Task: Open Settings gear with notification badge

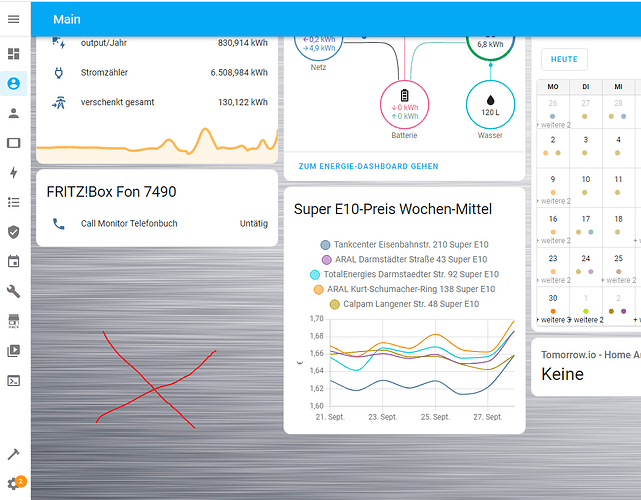Action: tap(13, 484)
